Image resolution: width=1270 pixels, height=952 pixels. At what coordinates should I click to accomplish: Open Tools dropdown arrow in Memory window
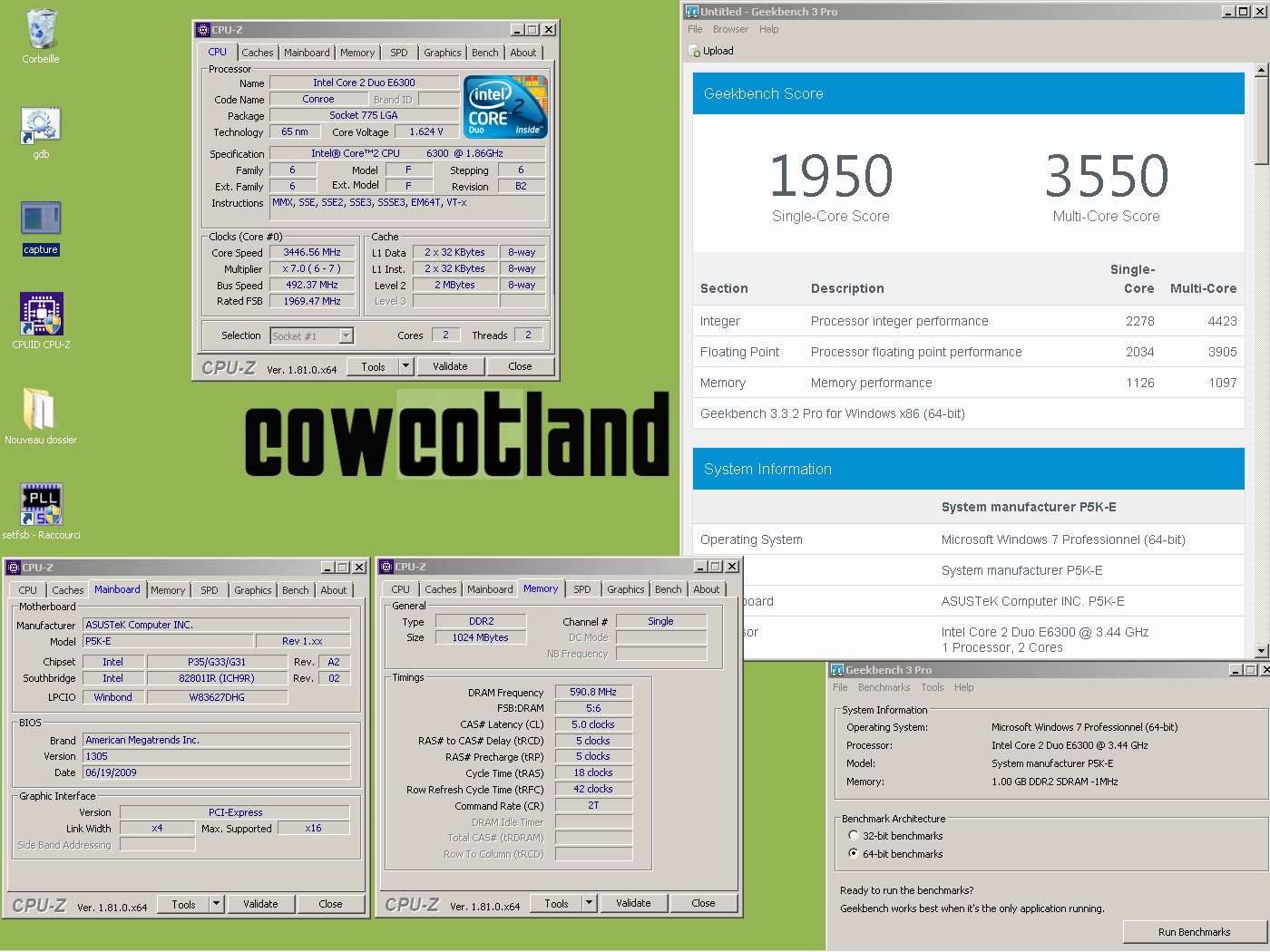(x=589, y=904)
